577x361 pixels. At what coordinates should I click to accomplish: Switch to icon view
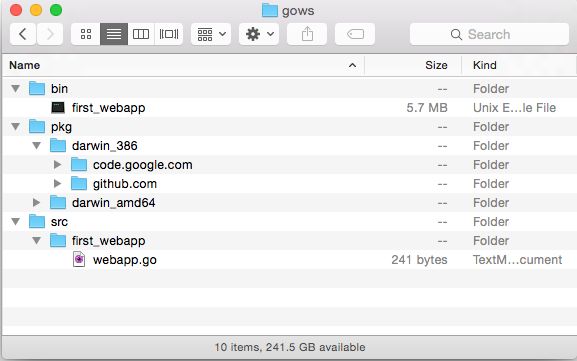click(x=86, y=34)
